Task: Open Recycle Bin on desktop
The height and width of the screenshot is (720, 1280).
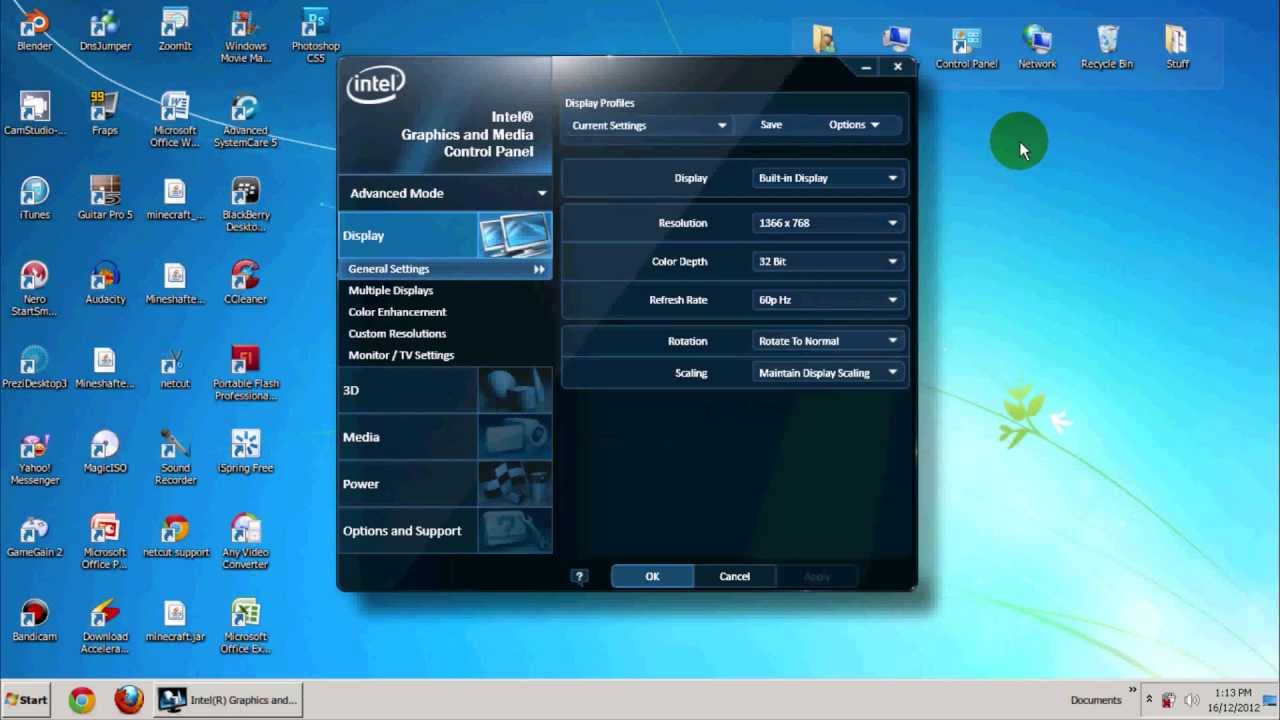Action: click(1107, 48)
